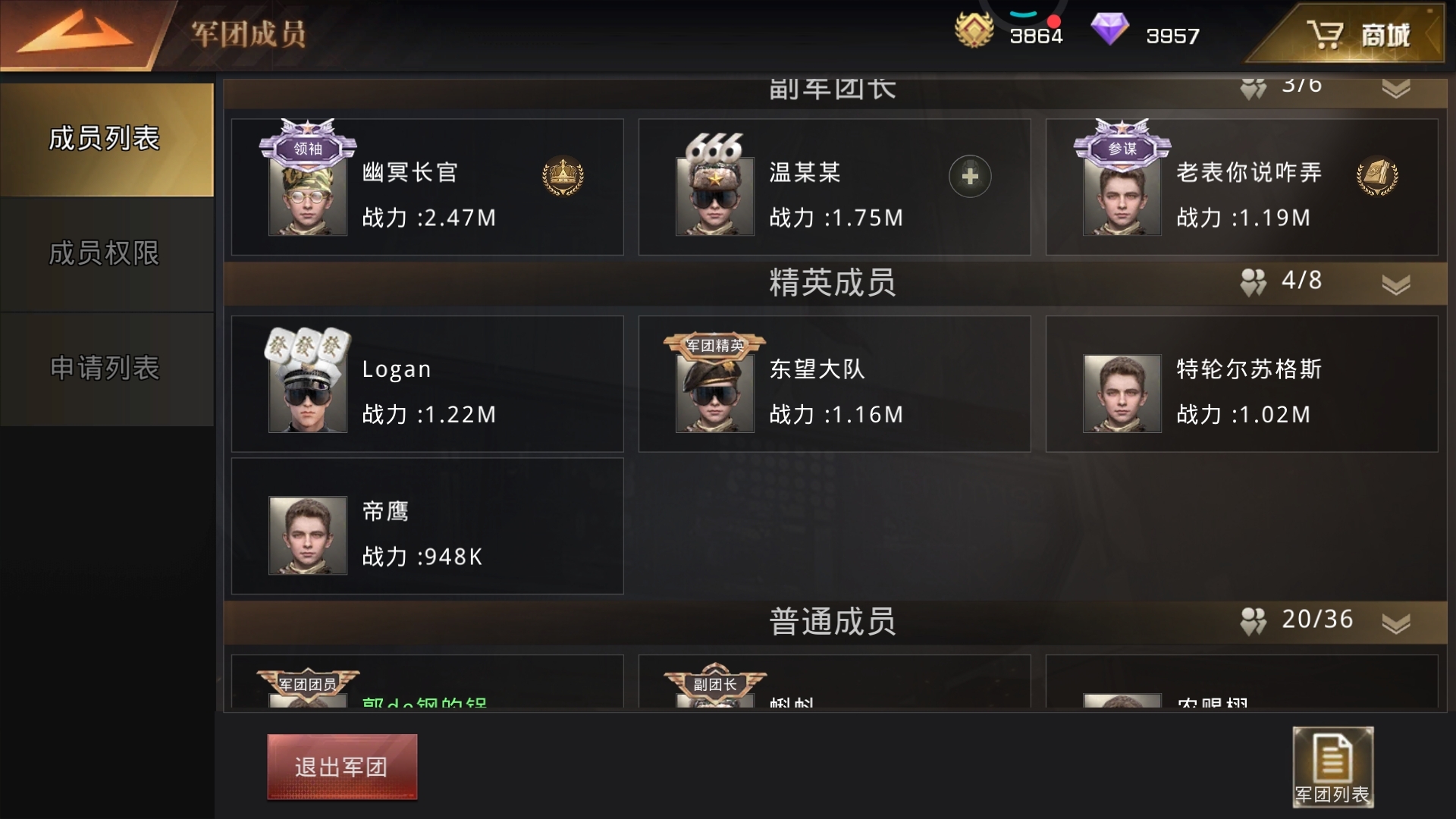Collapse the 普通成员 section chevron

point(1395,623)
